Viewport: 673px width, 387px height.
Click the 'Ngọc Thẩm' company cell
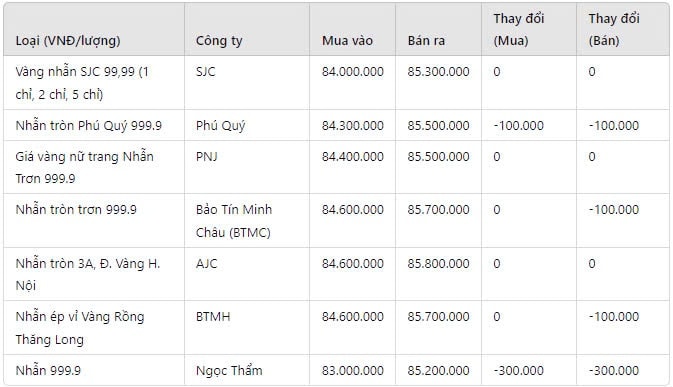[x=229, y=370]
